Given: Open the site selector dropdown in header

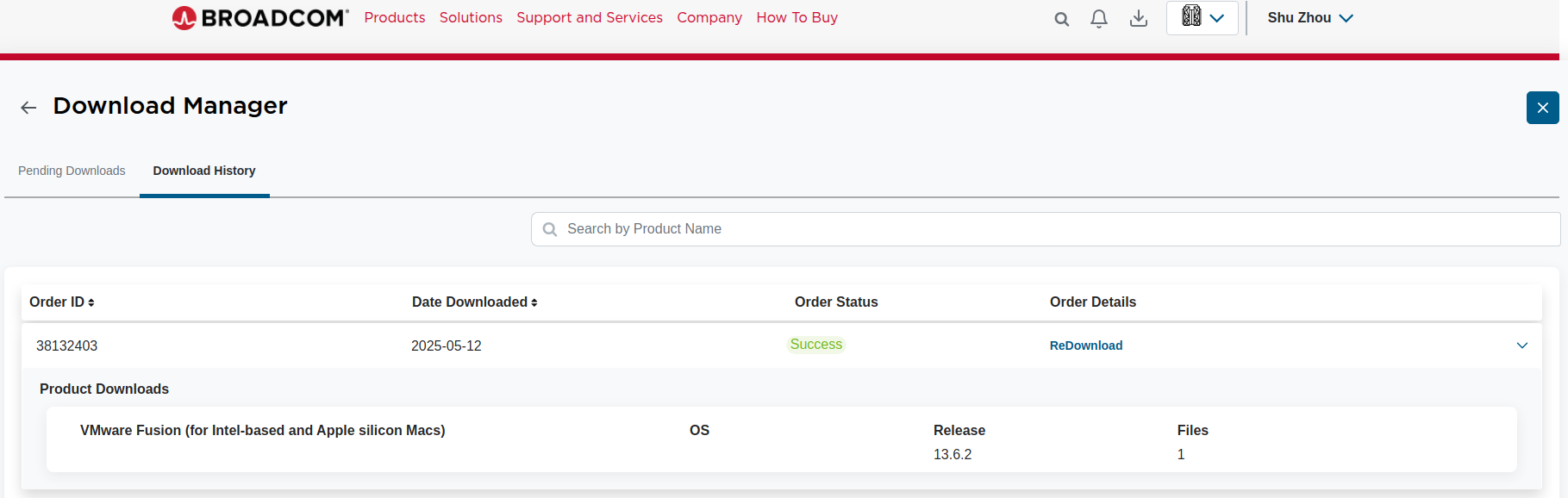Looking at the screenshot, I should [x=1202, y=18].
